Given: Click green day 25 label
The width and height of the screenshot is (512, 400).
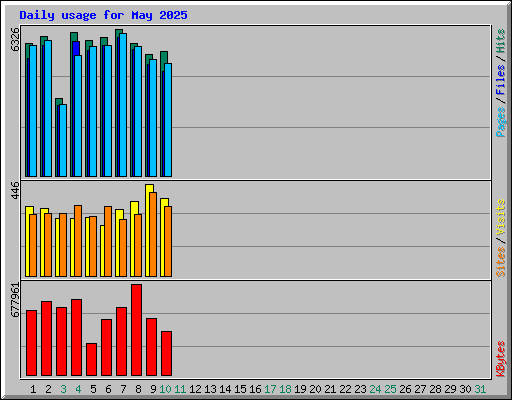Looking at the screenshot, I should [x=390, y=389].
